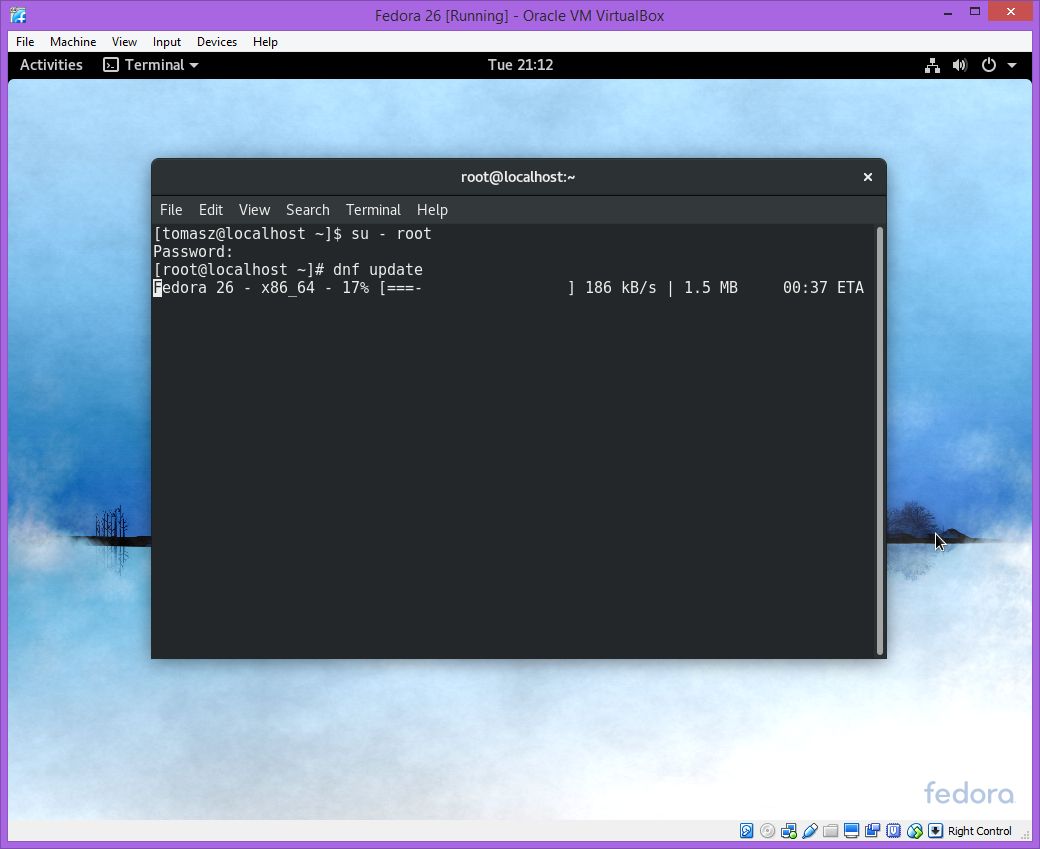The width and height of the screenshot is (1040, 849).
Task: Click the mouse integration icon in status bar
Action: click(x=915, y=830)
